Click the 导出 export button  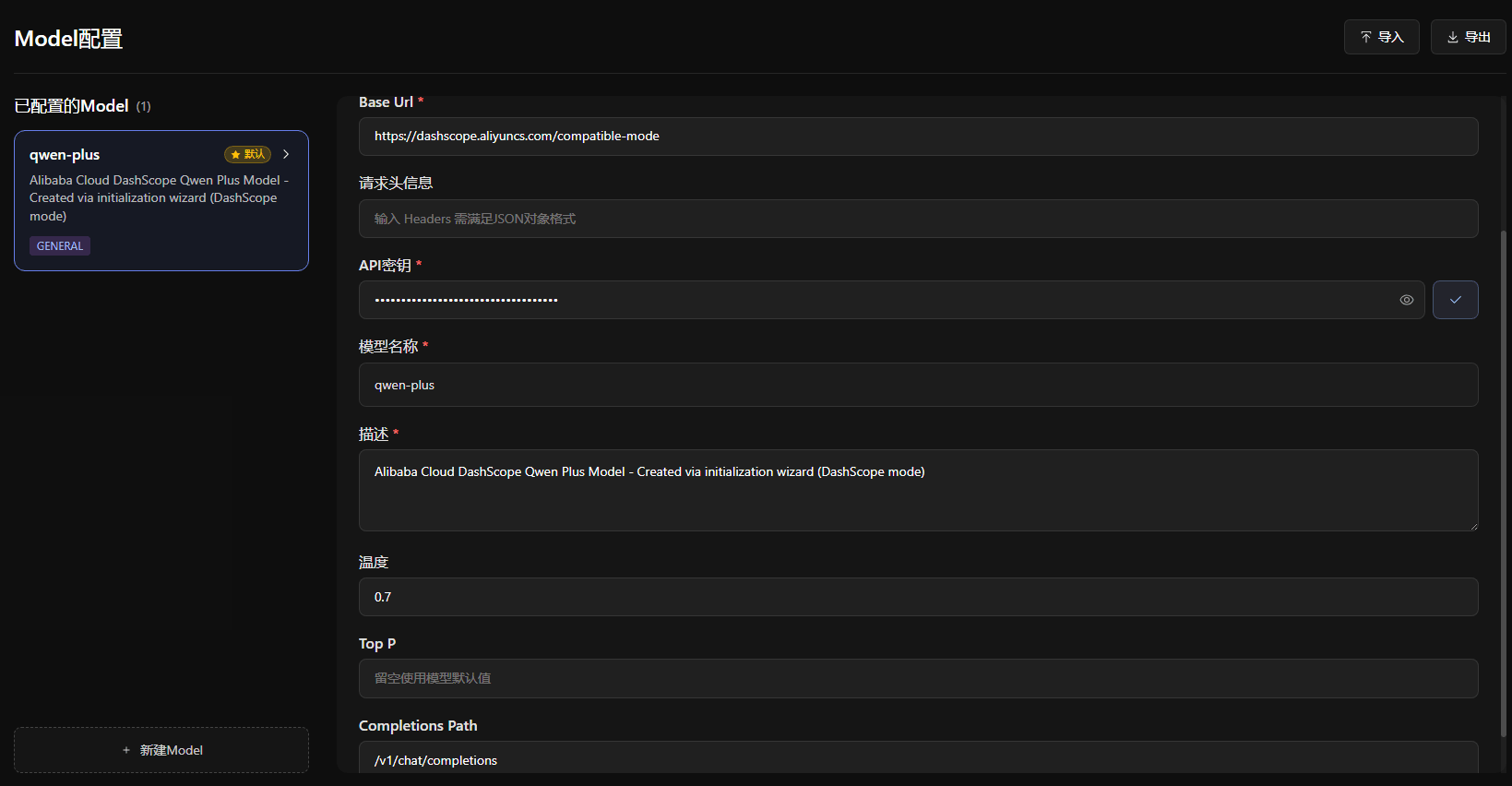[1468, 37]
